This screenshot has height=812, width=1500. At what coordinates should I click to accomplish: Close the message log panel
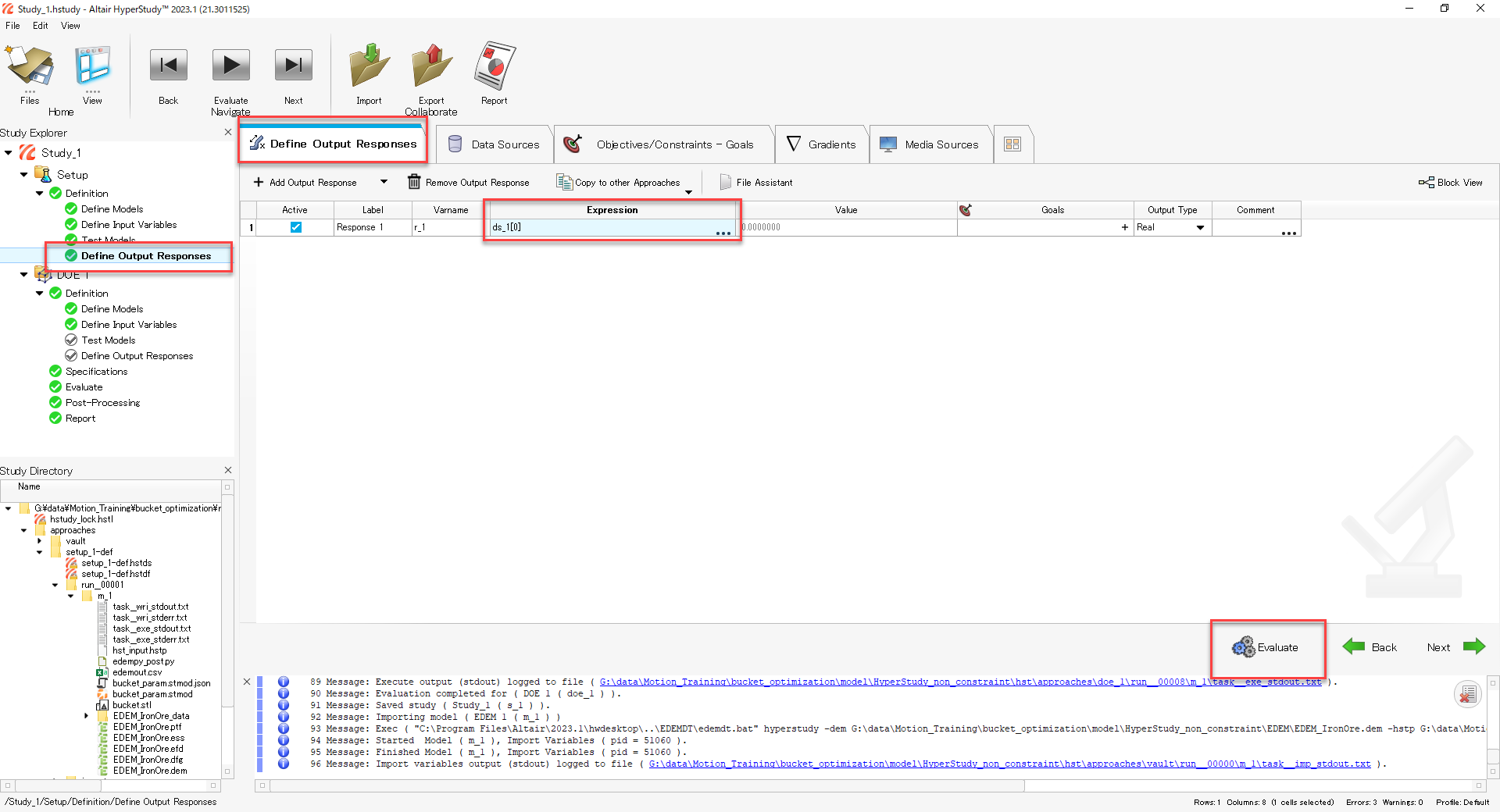pos(247,682)
